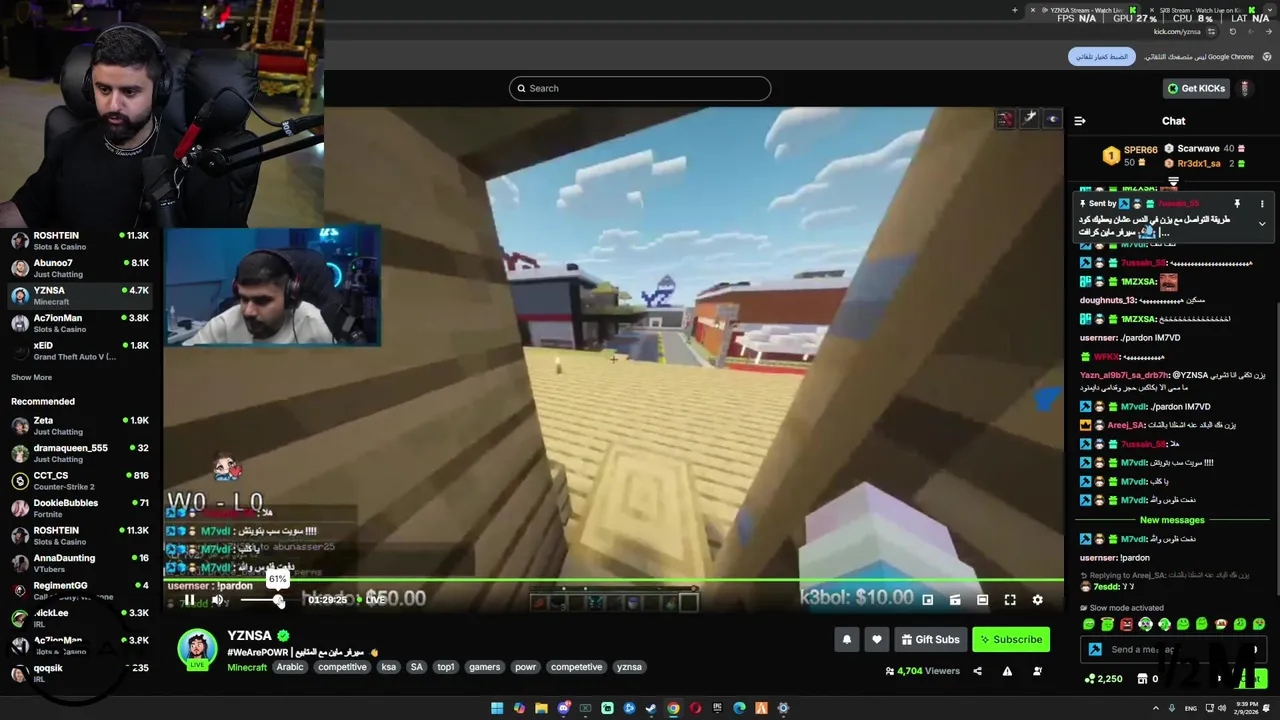This screenshot has width=1280, height=720.
Task: Jump to New messages in chat
Action: click(x=1172, y=520)
